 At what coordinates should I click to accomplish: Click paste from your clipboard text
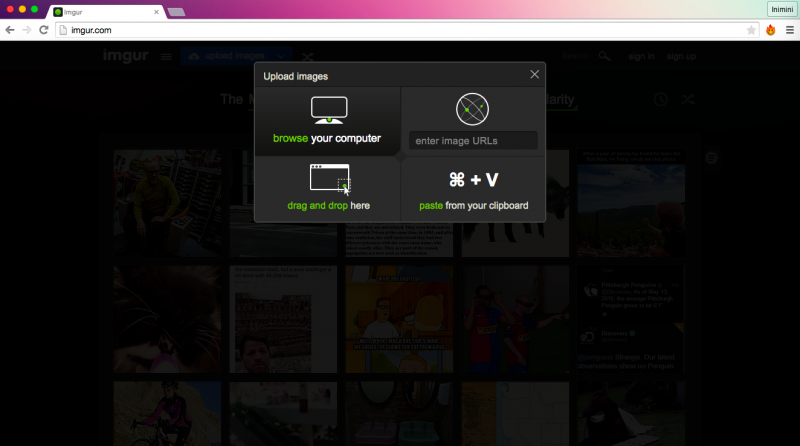point(473,206)
